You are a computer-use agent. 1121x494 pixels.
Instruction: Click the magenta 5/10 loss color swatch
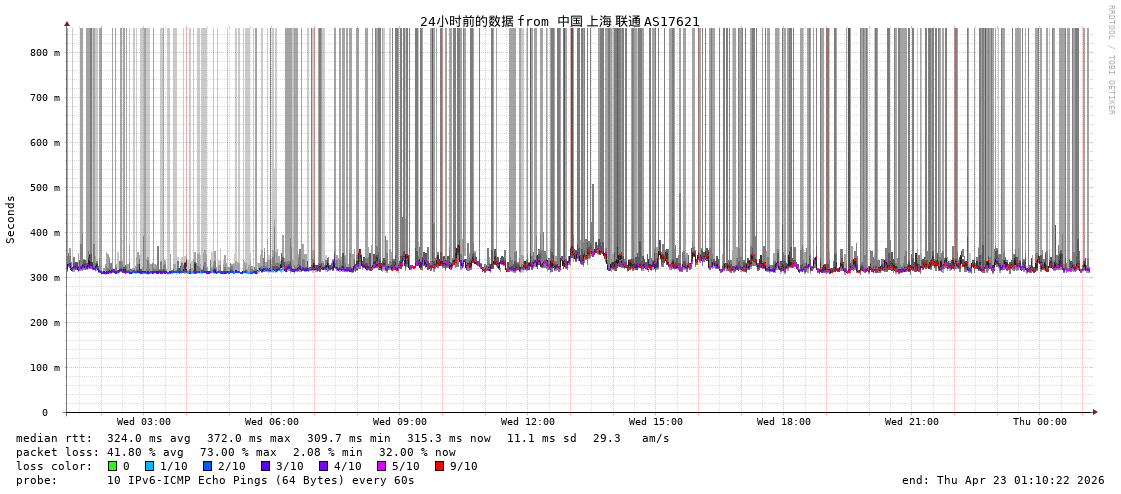point(381,466)
